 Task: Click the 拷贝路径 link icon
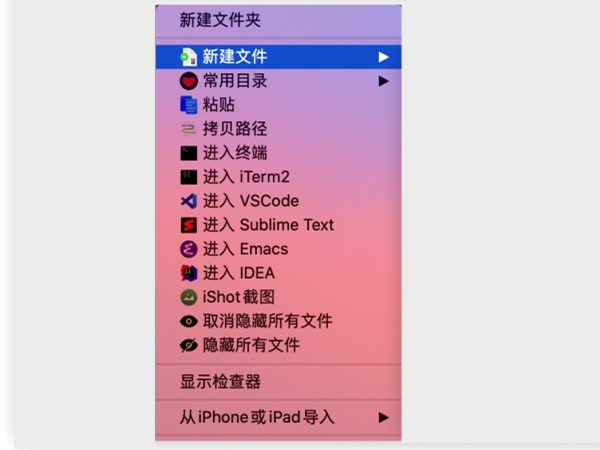pyautogui.click(x=189, y=129)
